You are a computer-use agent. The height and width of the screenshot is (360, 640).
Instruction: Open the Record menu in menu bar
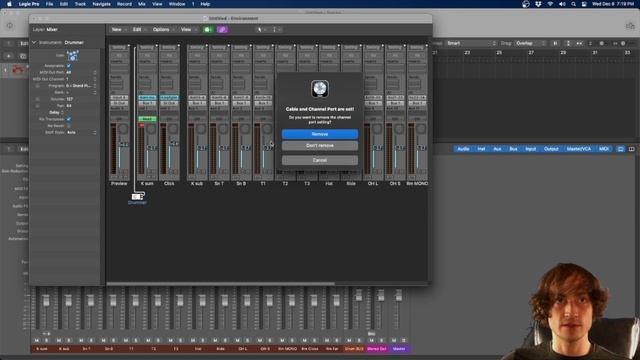124,4
